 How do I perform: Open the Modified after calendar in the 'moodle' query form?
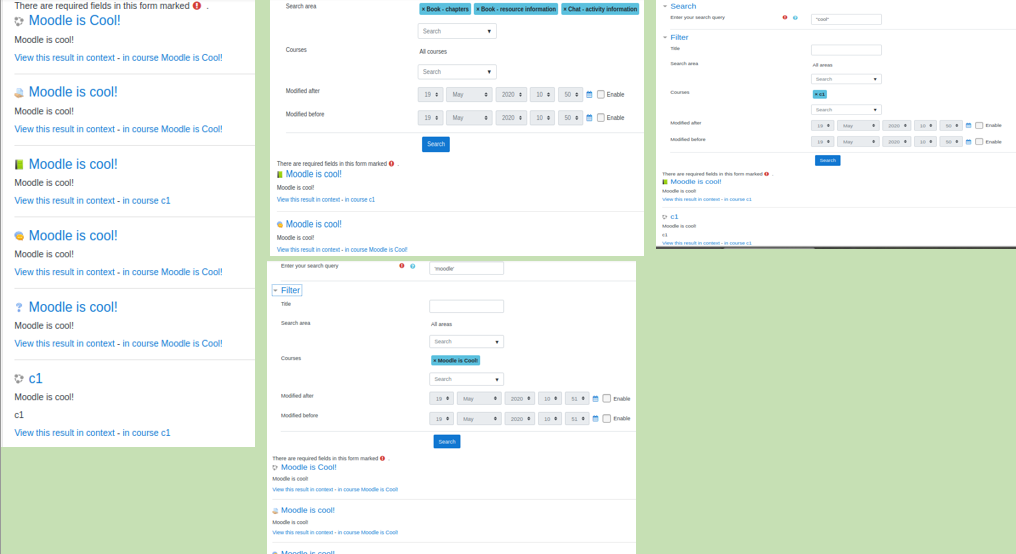(x=595, y=398)
